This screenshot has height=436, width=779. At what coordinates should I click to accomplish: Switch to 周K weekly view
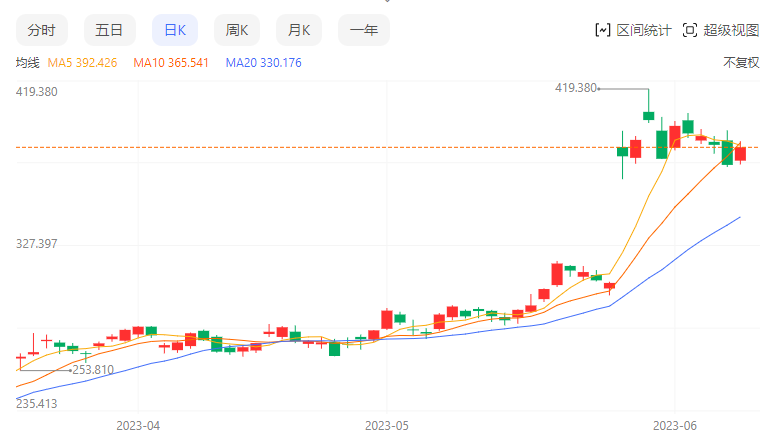[236, 30]
